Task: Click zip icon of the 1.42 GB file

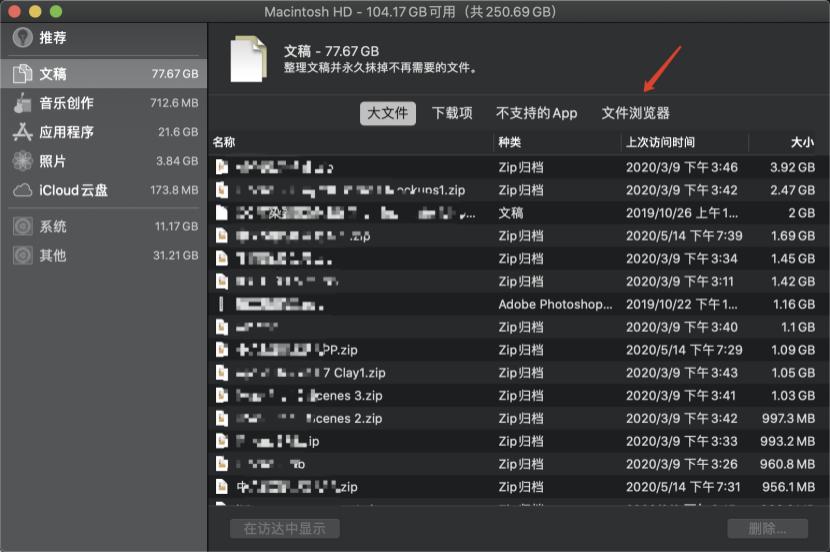Action: pos(222,281)
